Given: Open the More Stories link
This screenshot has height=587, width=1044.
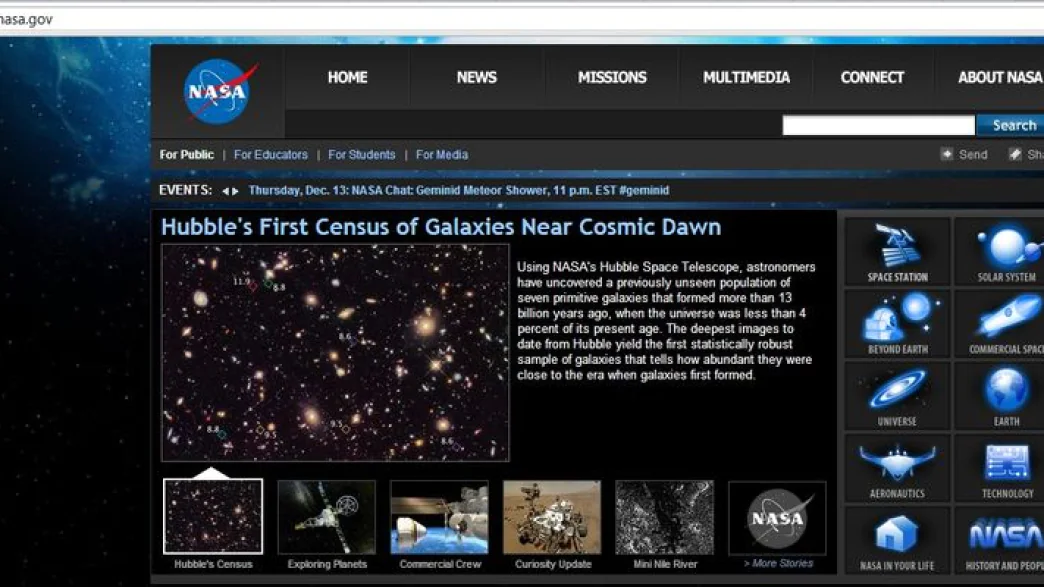Looking at the screenshot, I should click(778, 563).
